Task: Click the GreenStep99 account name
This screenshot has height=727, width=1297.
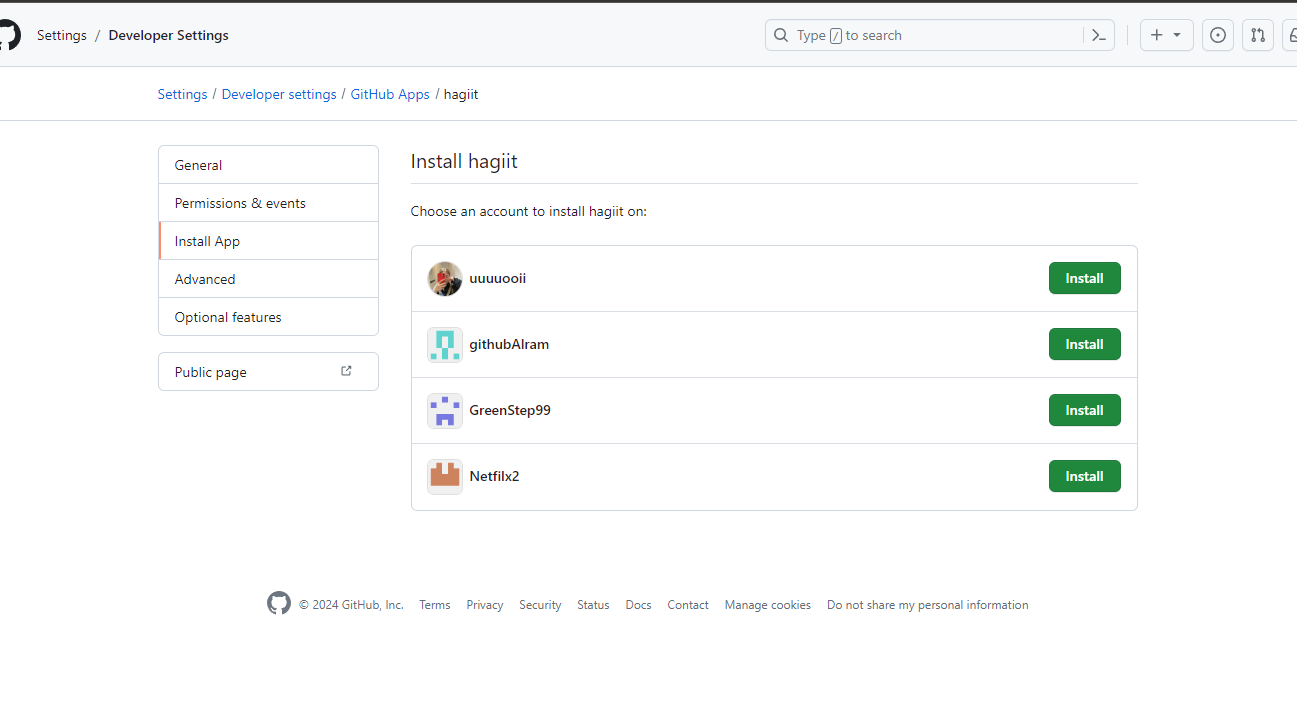Action: point(510,410)
